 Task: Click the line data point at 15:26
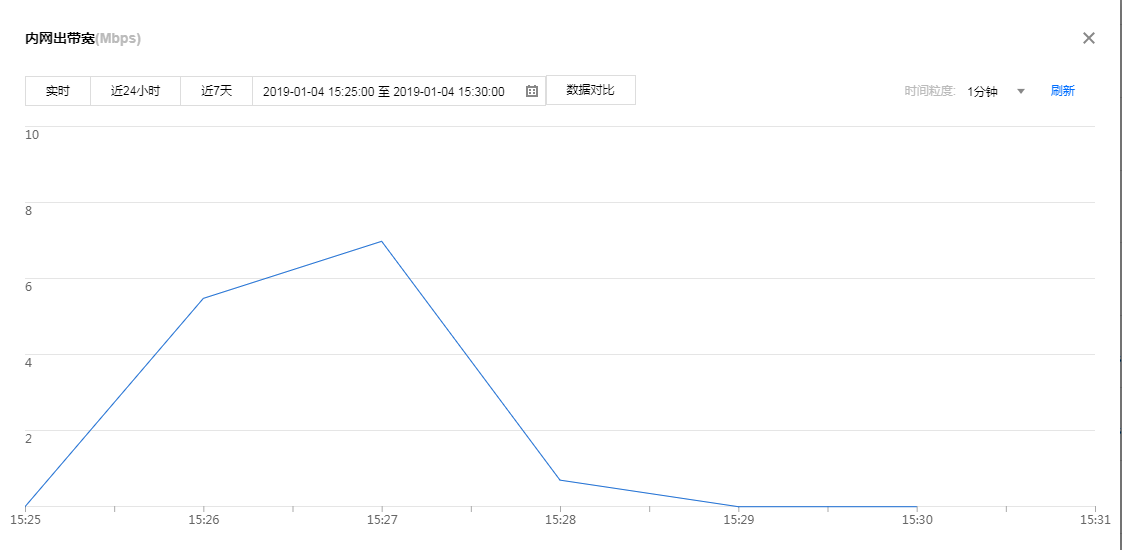point(203,298)
